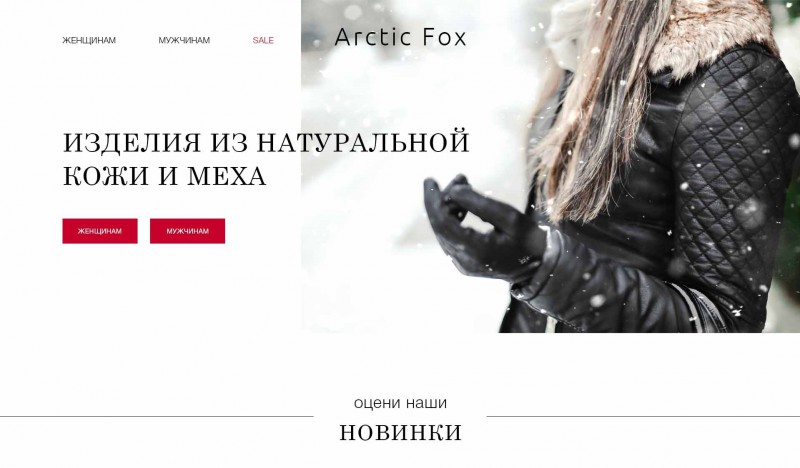Click the green blurred foliage at the photo edge

pos(788,20)
